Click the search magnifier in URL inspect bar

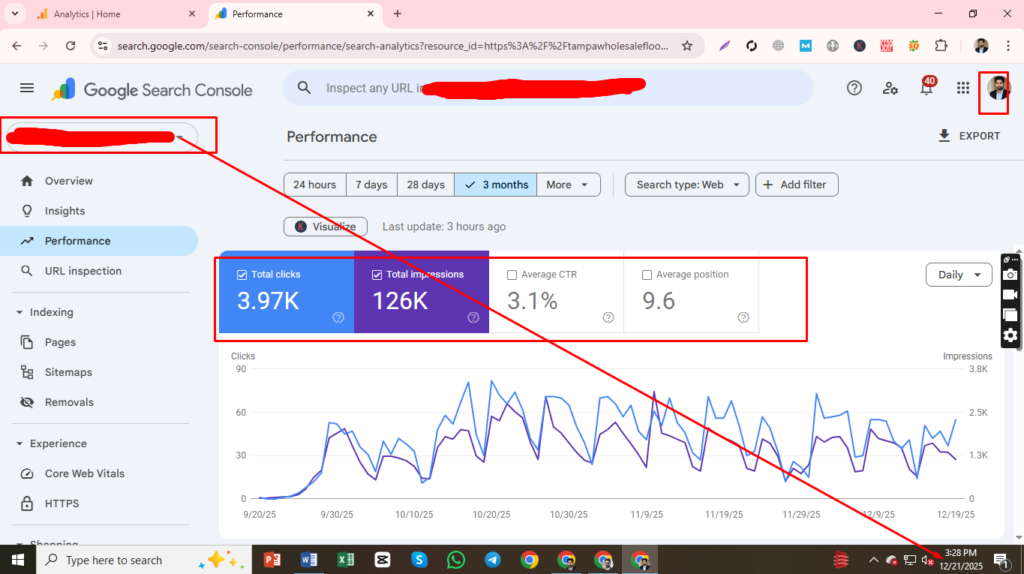304,88
